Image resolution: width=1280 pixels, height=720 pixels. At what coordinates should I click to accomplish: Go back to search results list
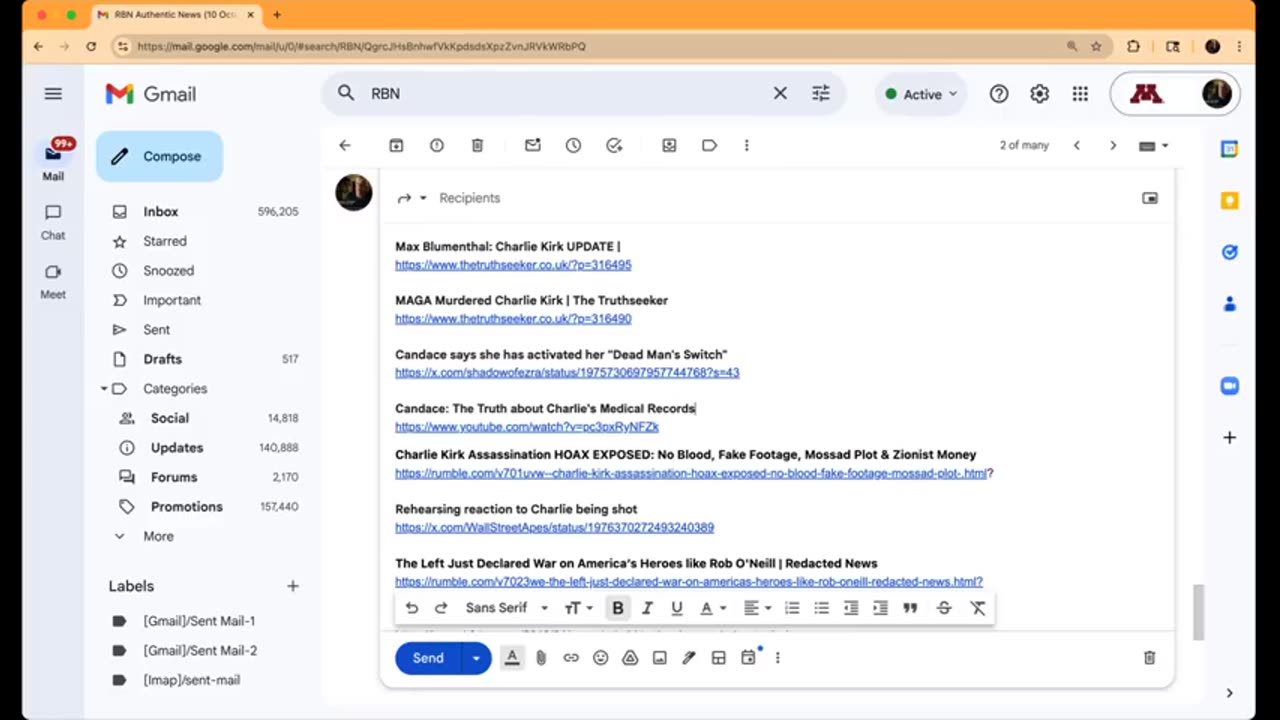point(345,145)
